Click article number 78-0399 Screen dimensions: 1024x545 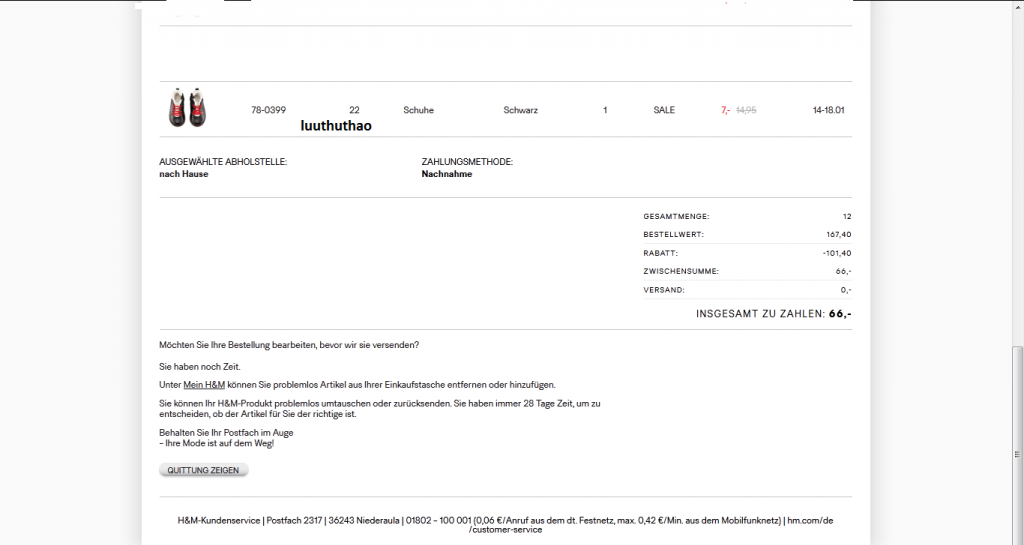(268, 110)
